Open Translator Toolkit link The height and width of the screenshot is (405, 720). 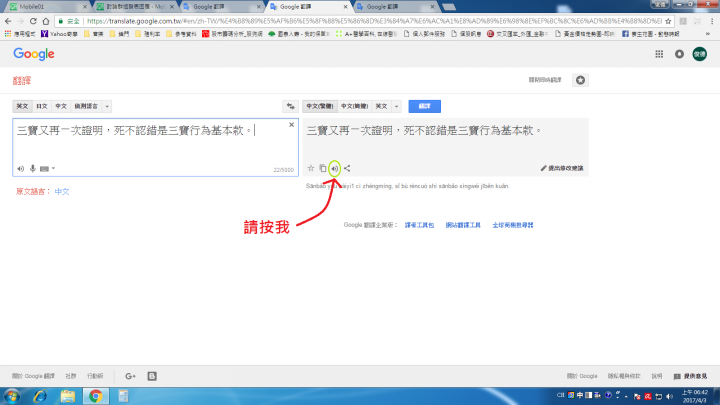pyautogui.click(x=419, y=225)
